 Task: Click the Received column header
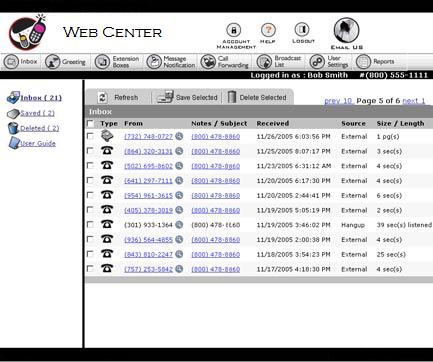tap(273, 123)
